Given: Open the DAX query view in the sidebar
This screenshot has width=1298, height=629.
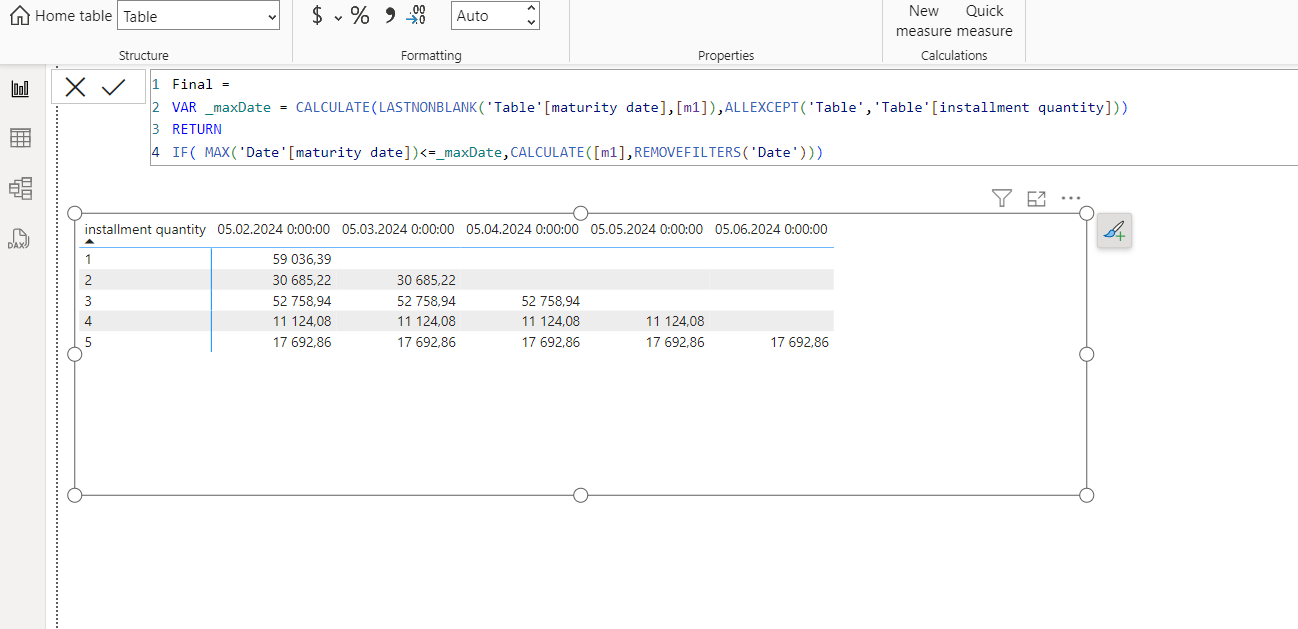Looking at the screenshot, I should [20, 237].
